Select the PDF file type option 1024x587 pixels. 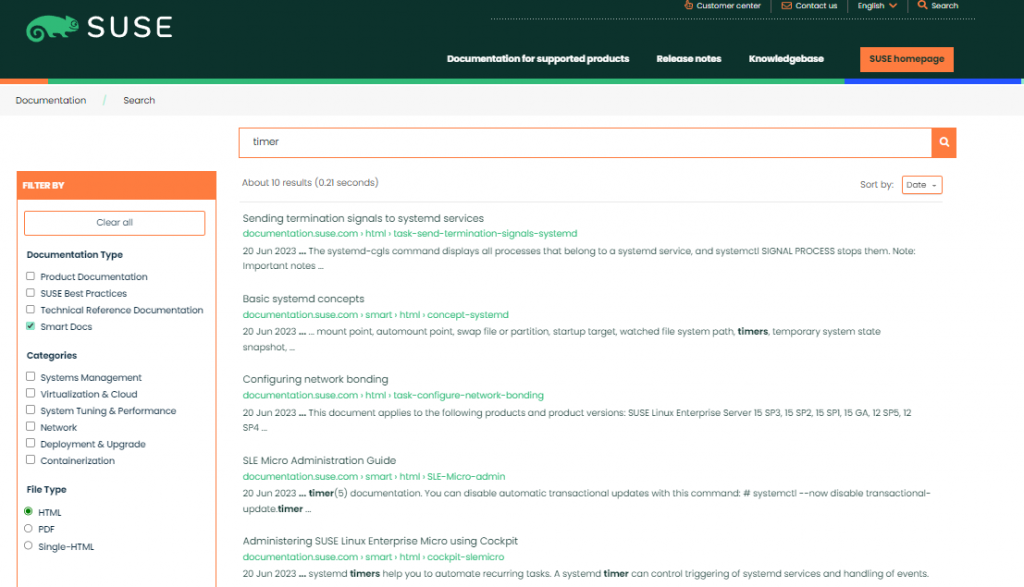pyautogui.click(x=29, y=528)
